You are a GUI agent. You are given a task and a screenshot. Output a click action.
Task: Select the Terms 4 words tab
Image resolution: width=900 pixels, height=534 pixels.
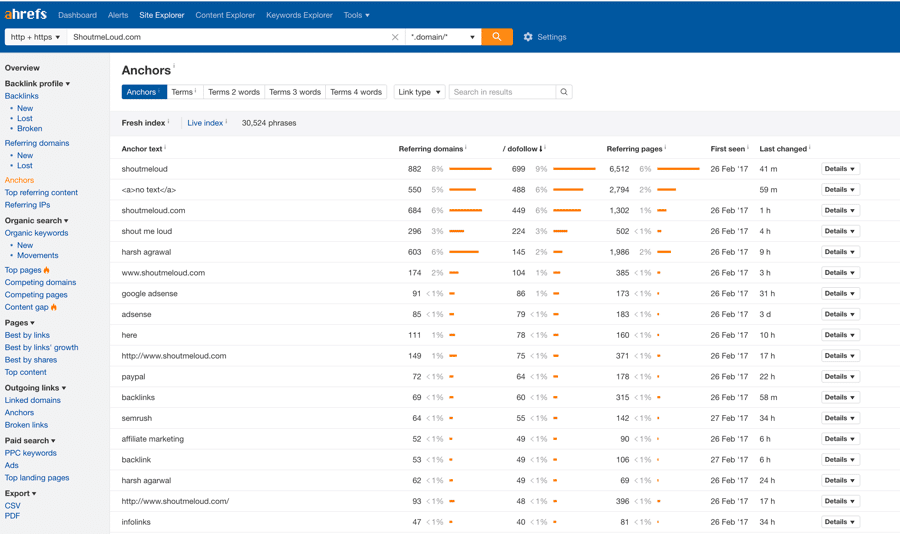pyautogui.click(x=356, y=92)
